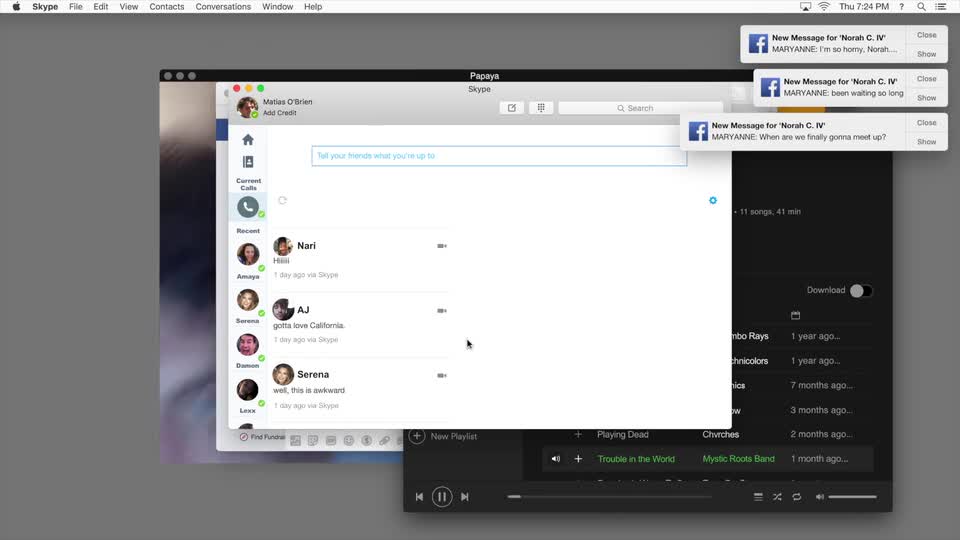Click the Add Credit link

point(280,113)
